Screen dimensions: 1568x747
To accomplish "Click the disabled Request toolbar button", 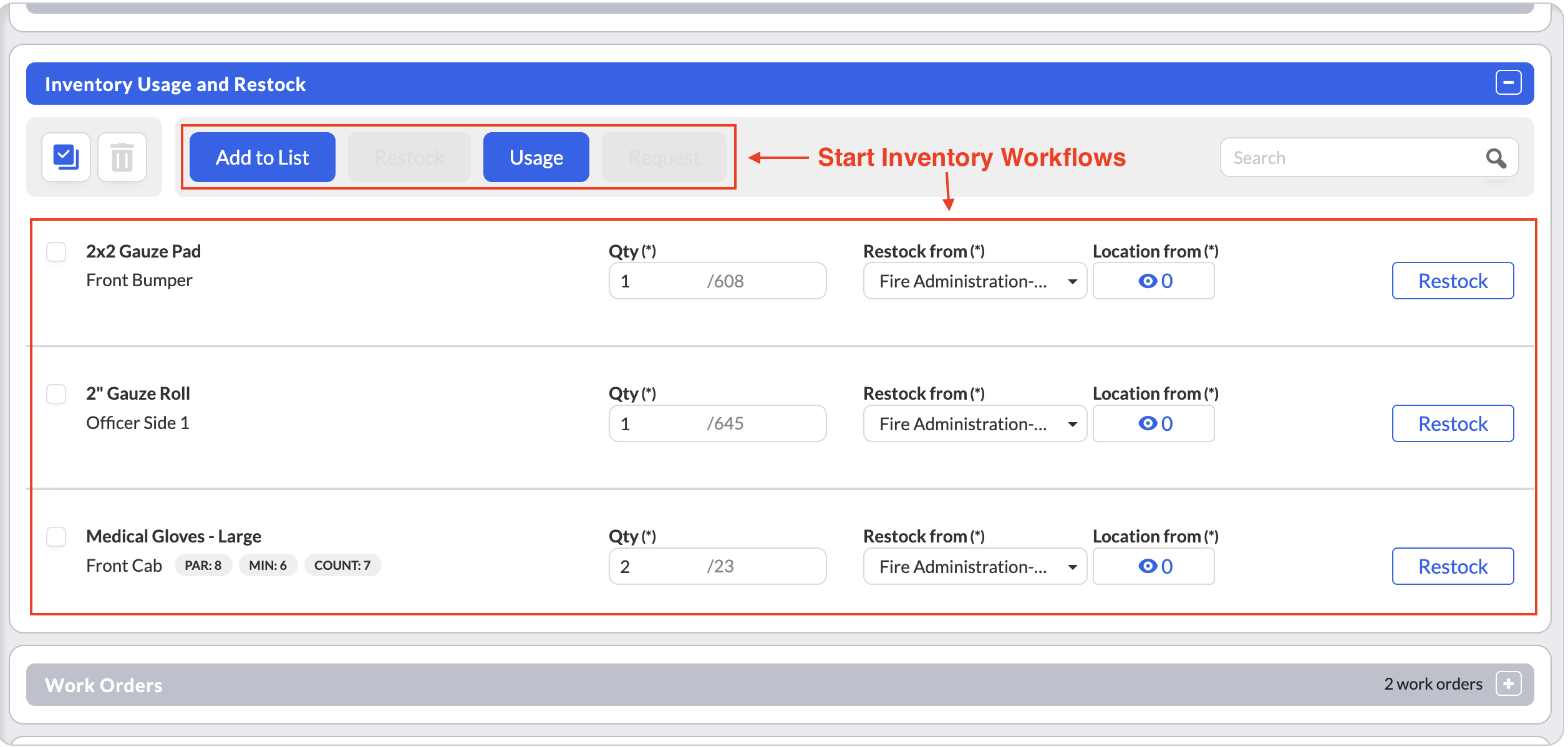I will click(664, 157).
